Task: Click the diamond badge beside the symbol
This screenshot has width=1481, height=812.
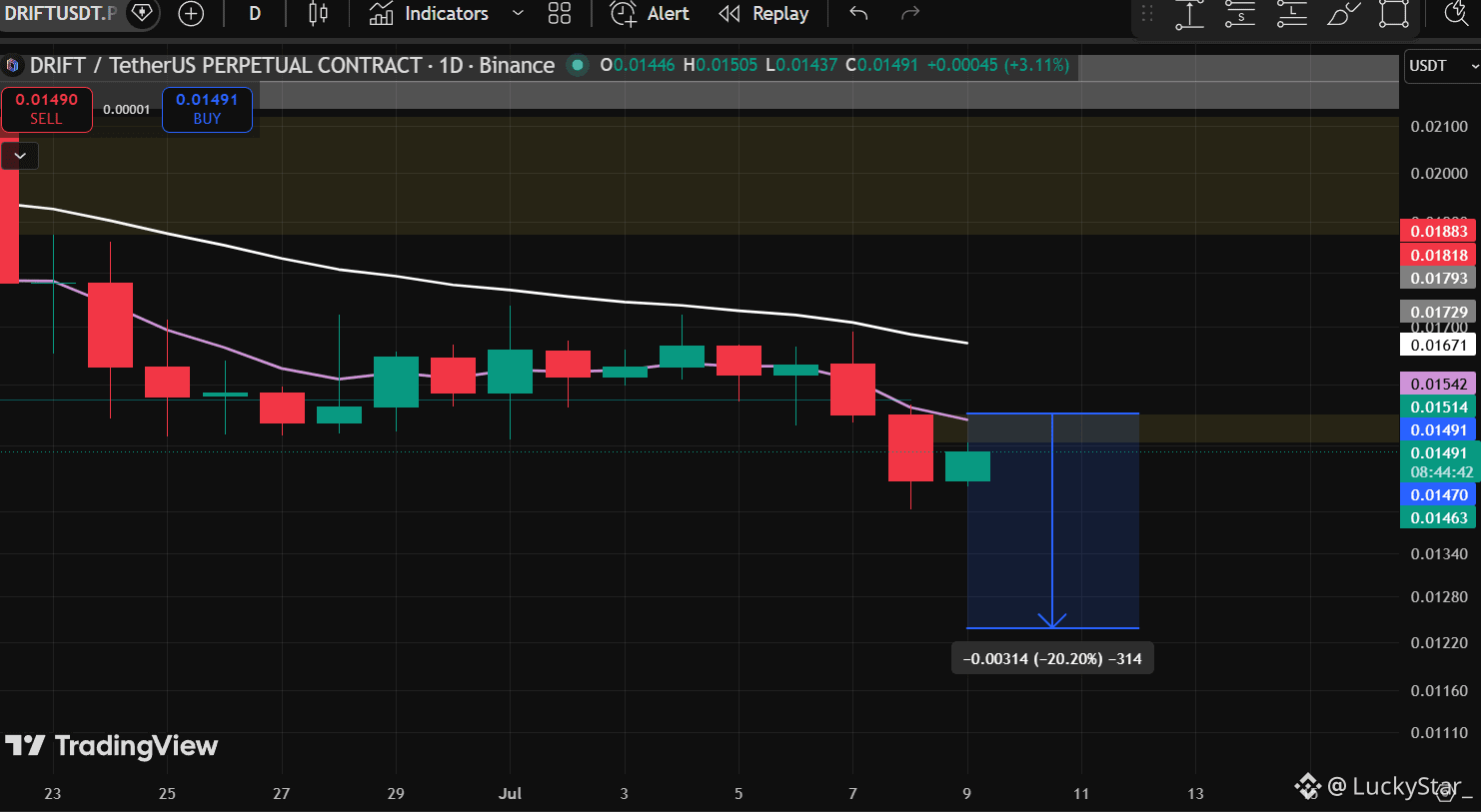Action: [x=142, y=13]
